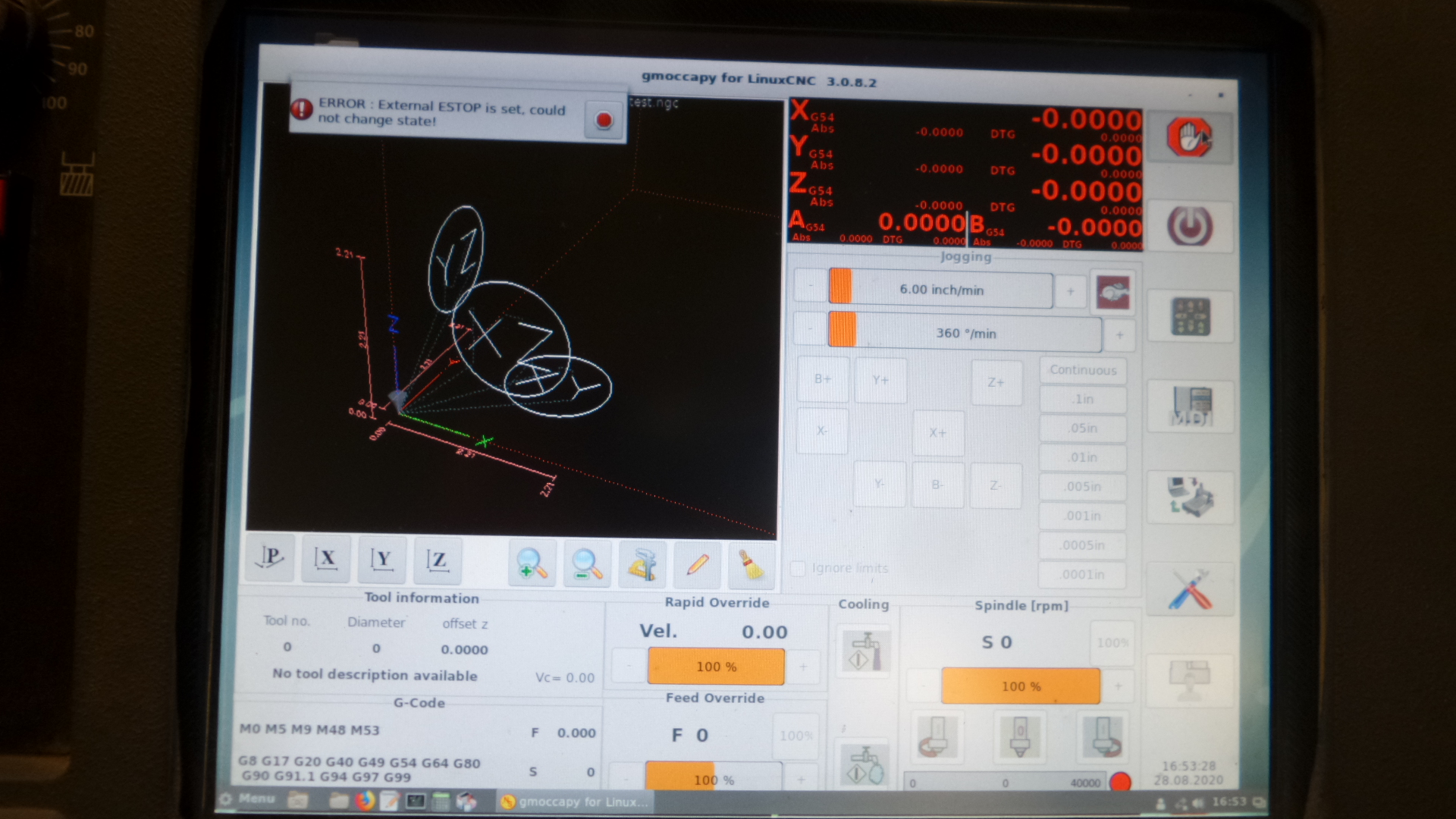The height and width of the screenshot is (819, 1456).
Task: Jog Z- axis button
Action: 996,485
